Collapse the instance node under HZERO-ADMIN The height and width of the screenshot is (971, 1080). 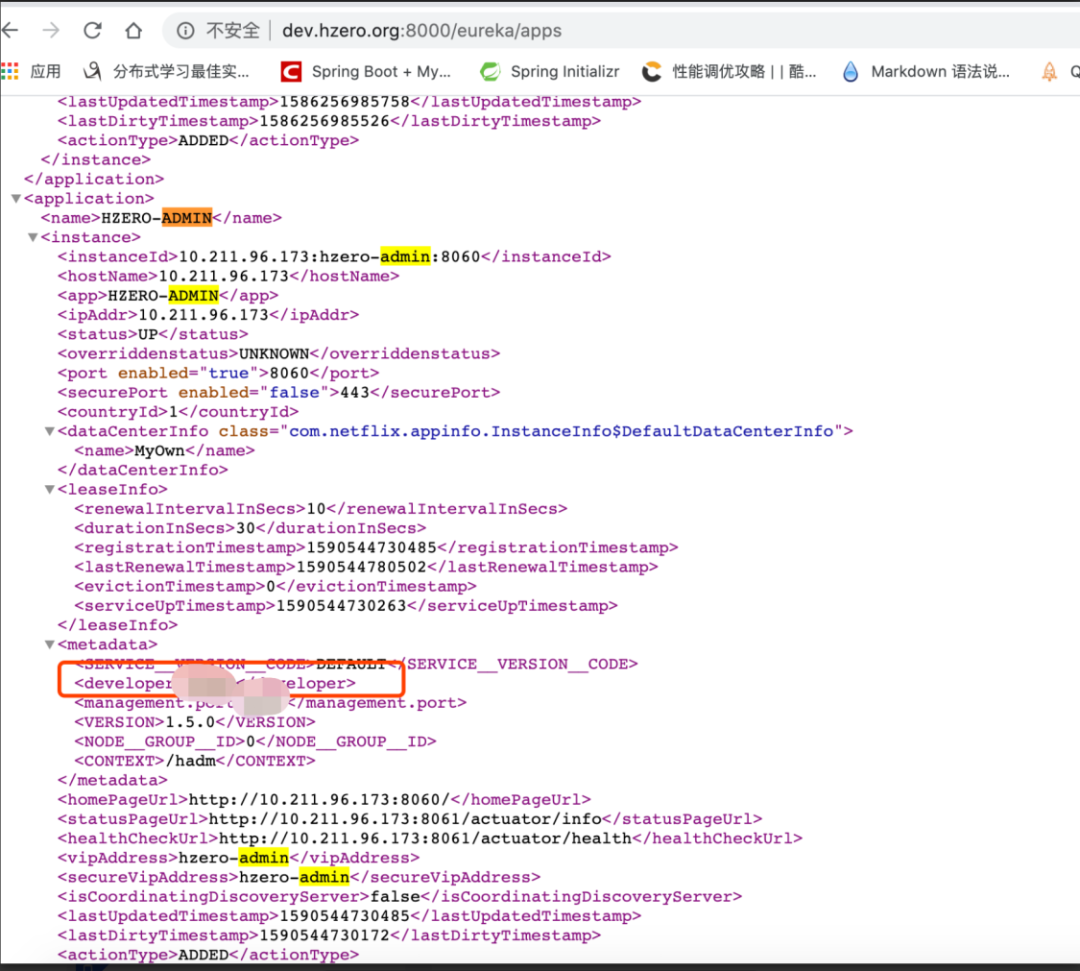32,237
